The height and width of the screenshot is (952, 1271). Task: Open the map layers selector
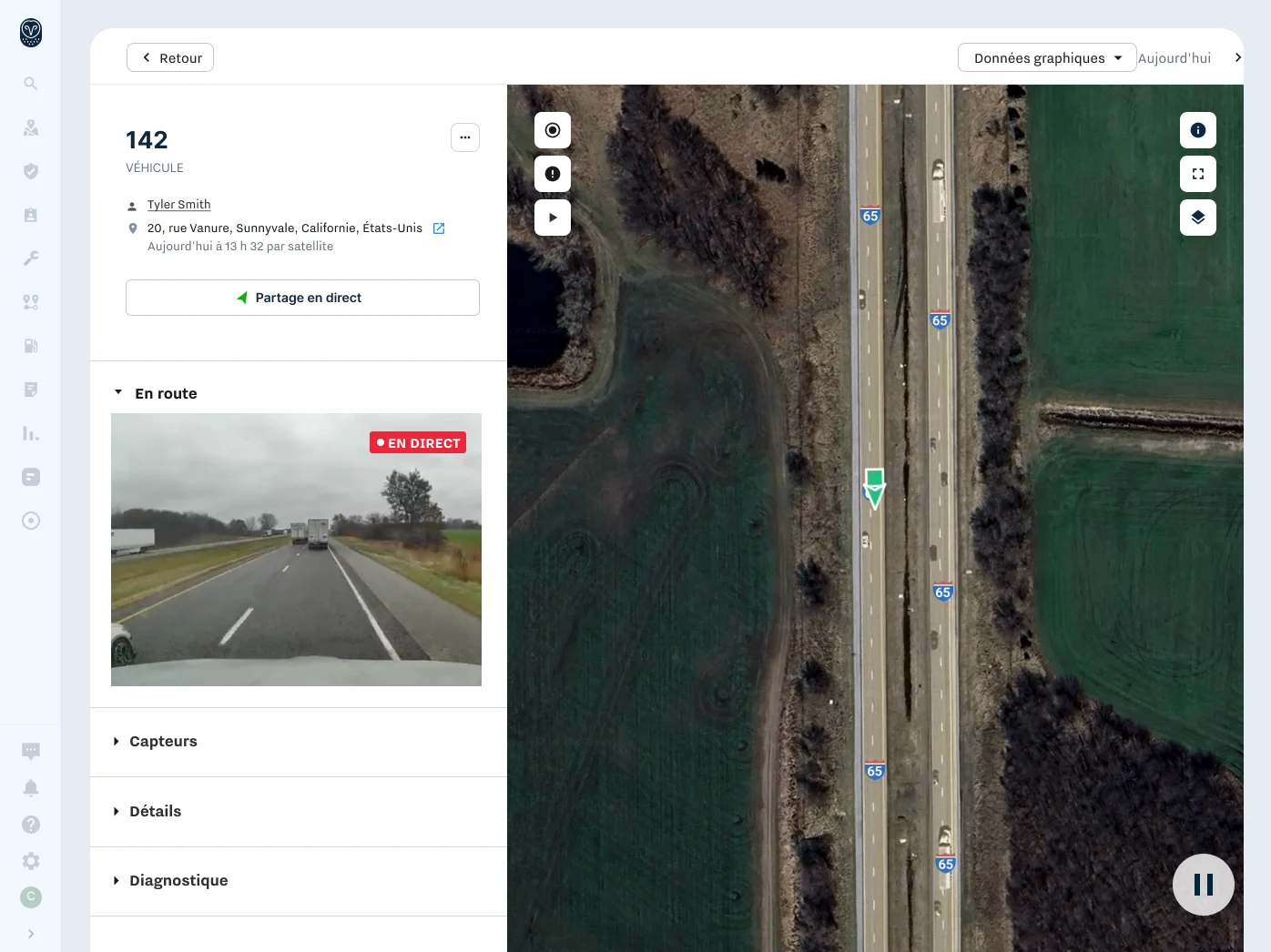click(1197, 218)
